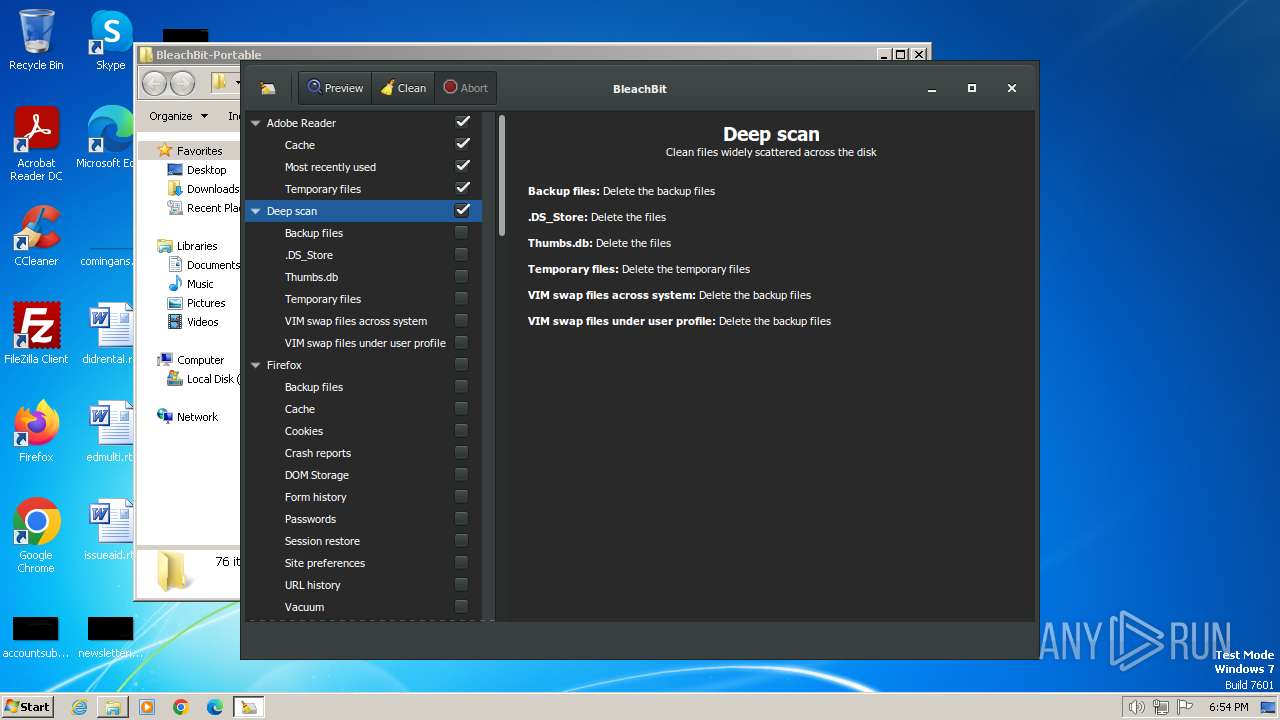This screenshot has width=1280, height=720.
Task: Select Site preferences item
Action: click(x=325, y=563)
